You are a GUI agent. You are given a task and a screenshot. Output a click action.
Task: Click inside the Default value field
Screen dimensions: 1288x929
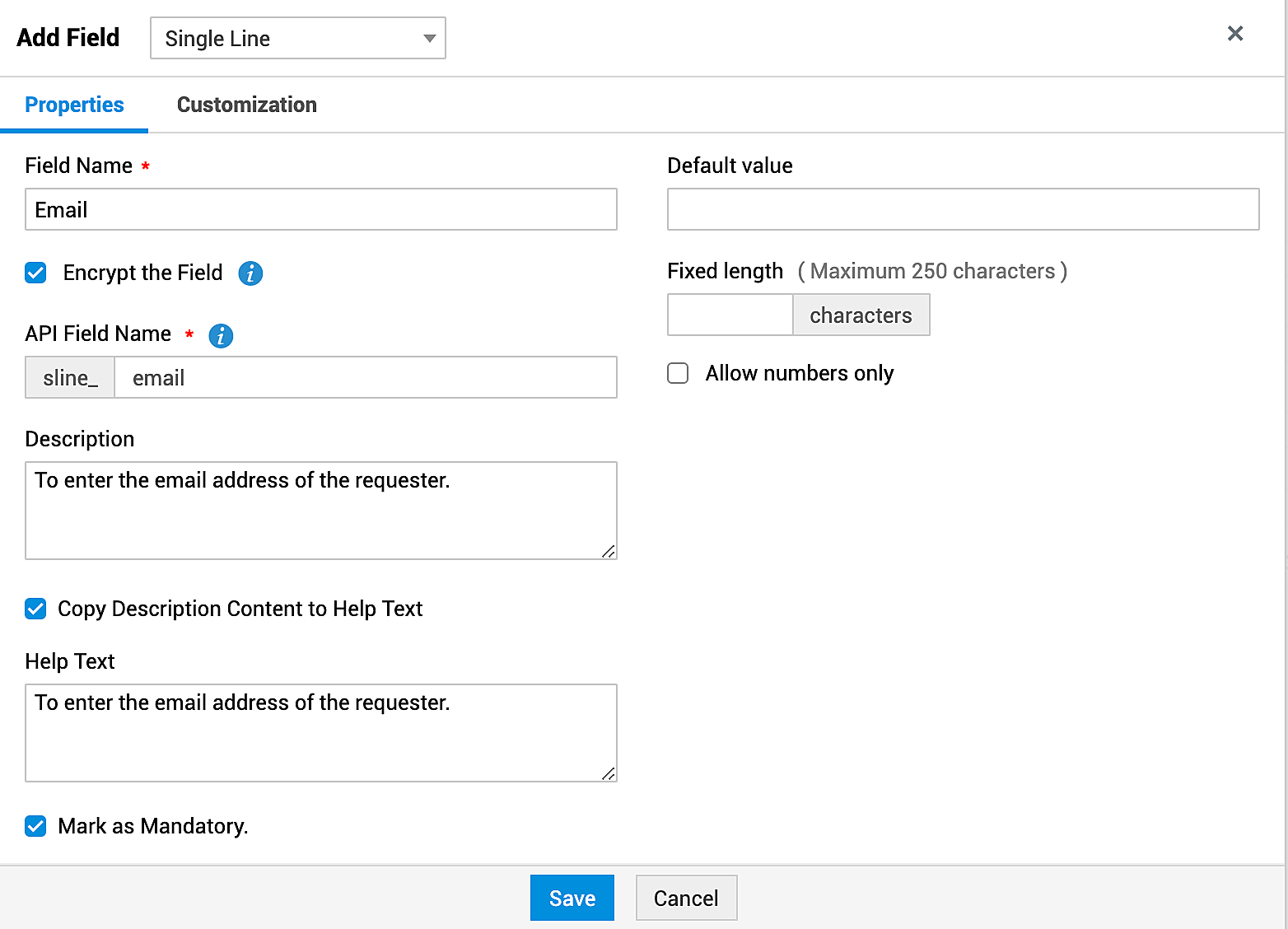tap(962, 209)
